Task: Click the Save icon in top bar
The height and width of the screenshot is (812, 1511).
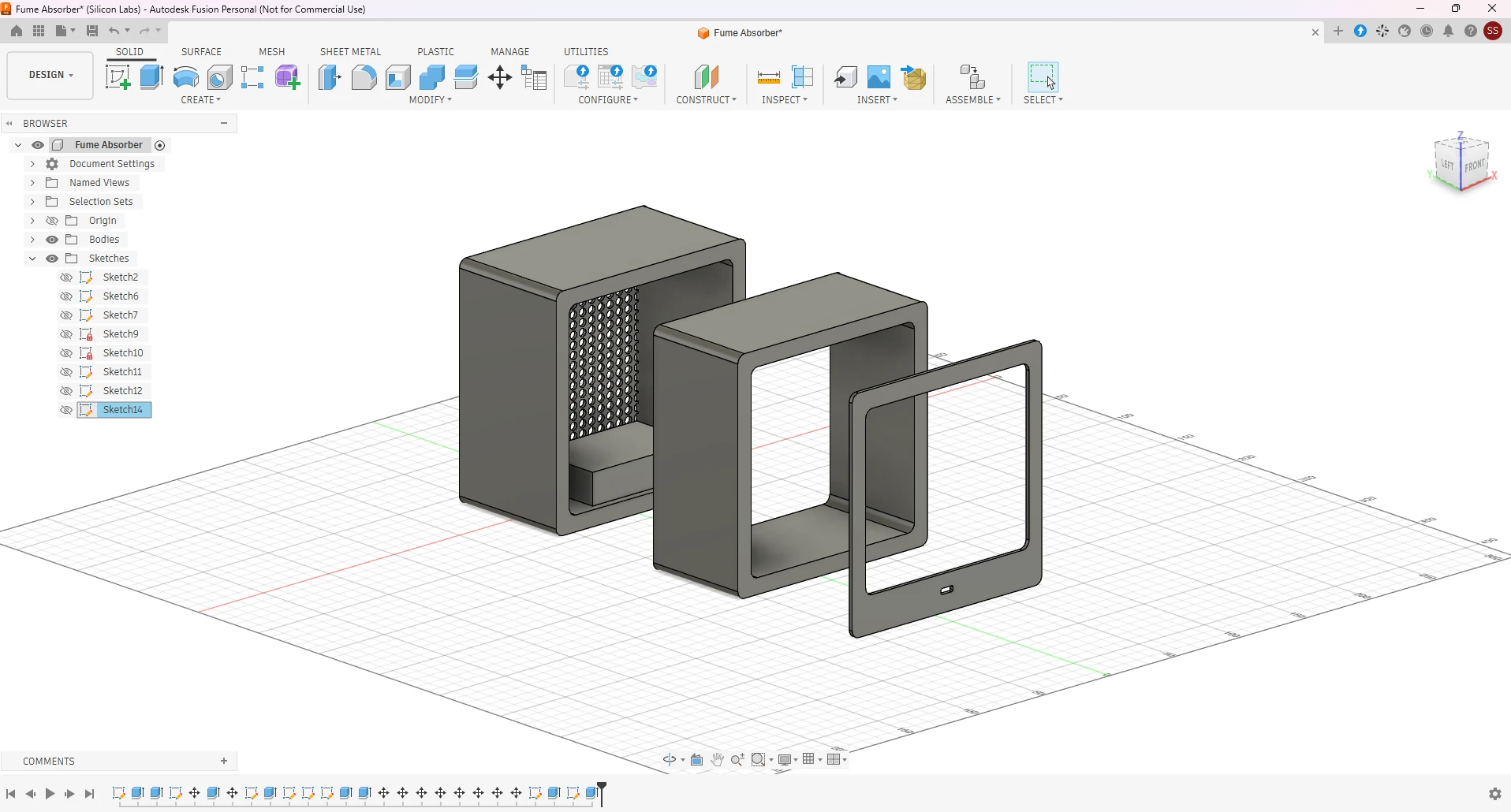Action: 92,31
